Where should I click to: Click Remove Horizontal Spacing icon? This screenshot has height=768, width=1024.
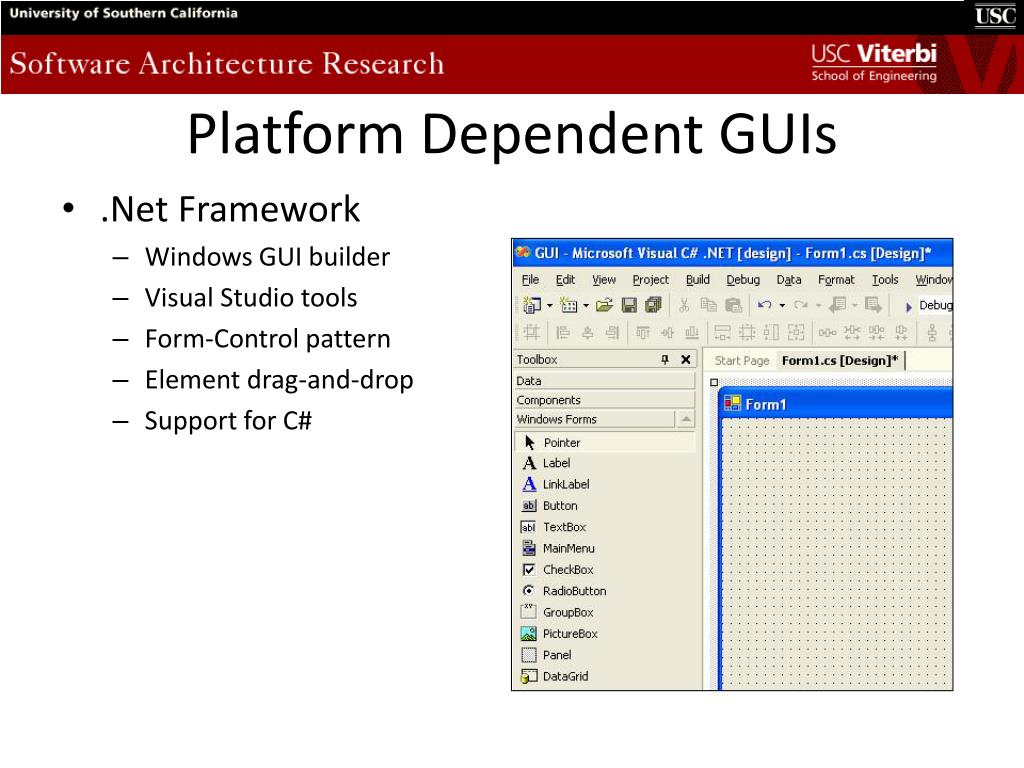[901, 333]
